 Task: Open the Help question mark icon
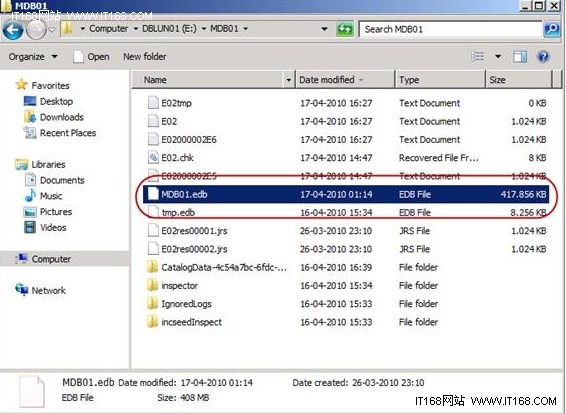[543, 57]
